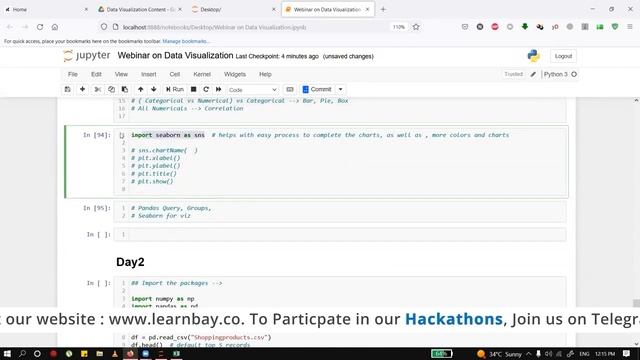Click the Day2 heading
Image resolution: width=640 pixels, height=360 pixels.
click(x=130, y=262)
